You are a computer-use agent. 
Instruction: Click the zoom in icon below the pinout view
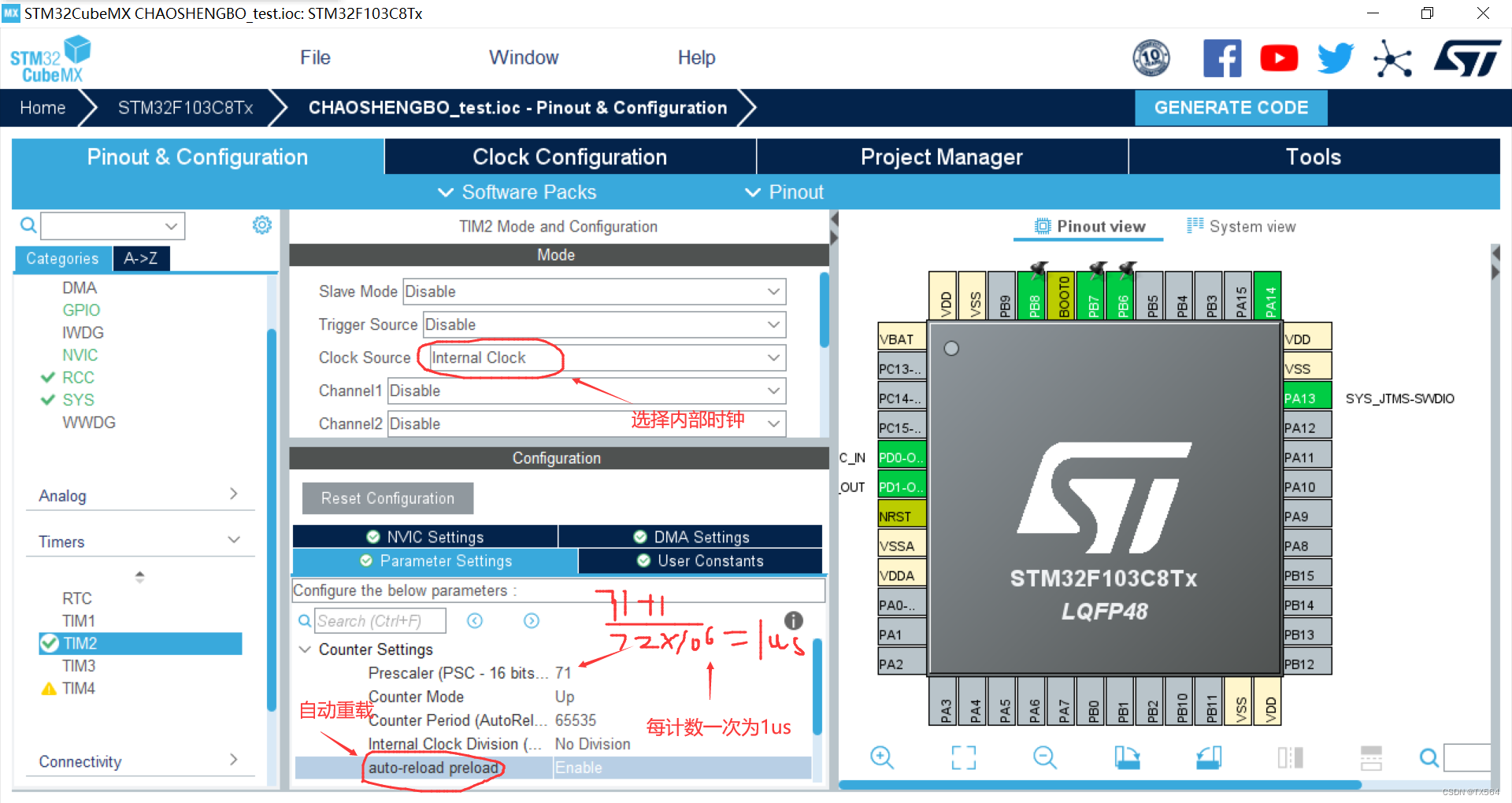[882, 757]
